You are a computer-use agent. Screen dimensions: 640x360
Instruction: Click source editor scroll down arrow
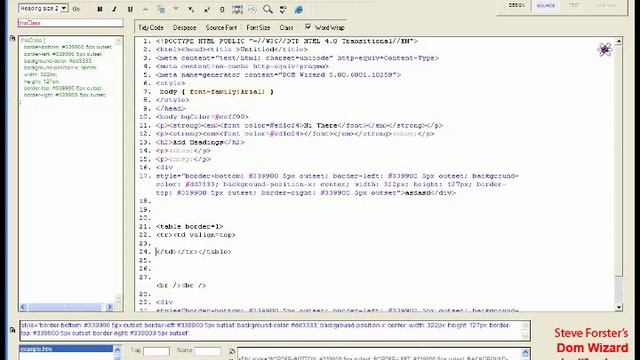pyautogui.click(x=619, y=307)
